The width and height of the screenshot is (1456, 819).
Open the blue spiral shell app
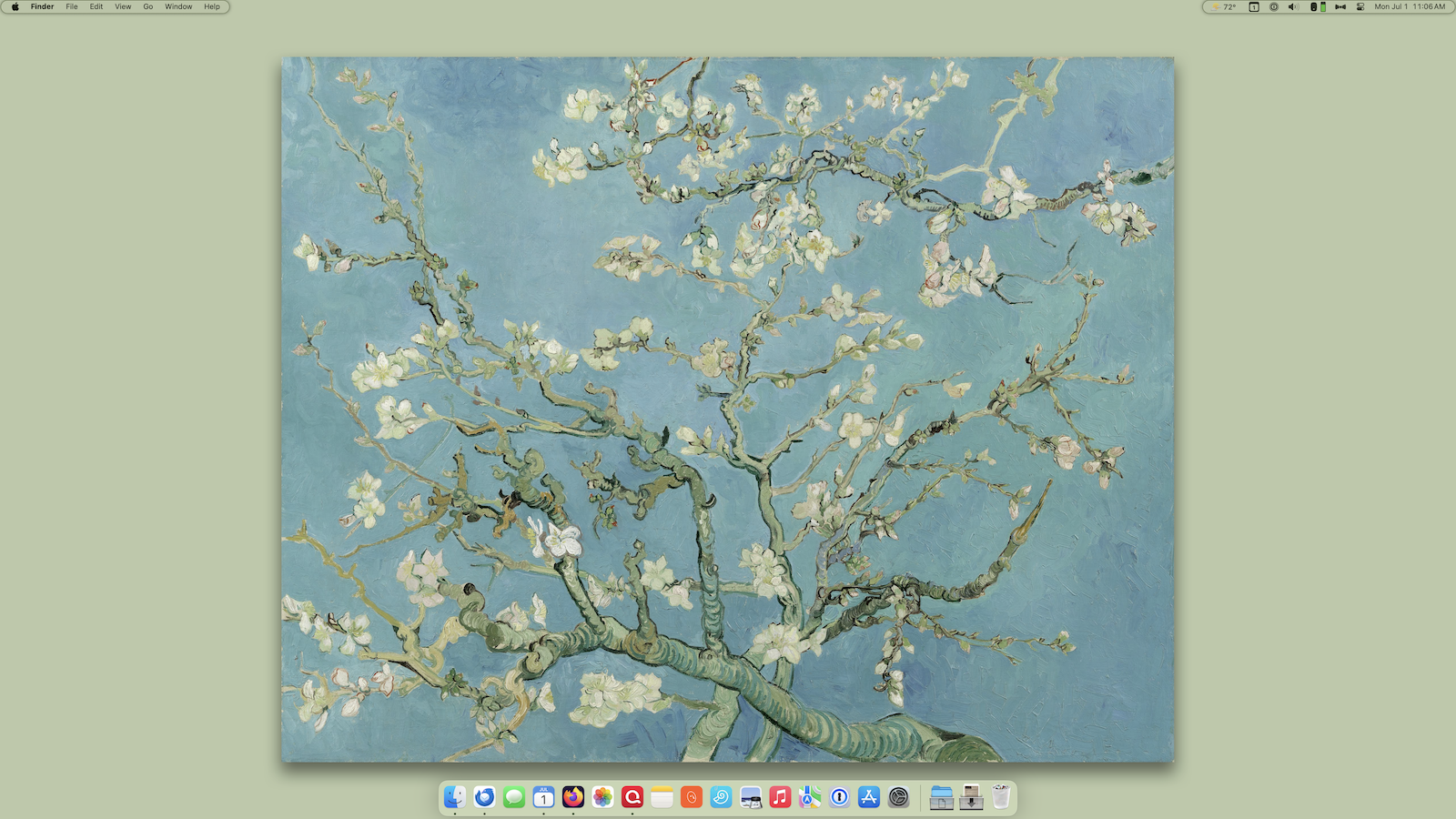coord(721,797)
